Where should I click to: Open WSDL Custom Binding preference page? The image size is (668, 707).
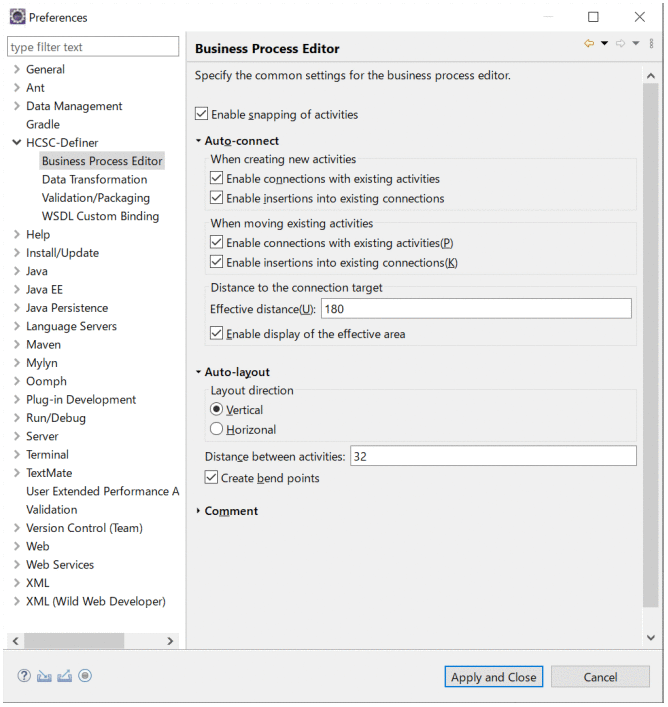click(x=100, y=216)
